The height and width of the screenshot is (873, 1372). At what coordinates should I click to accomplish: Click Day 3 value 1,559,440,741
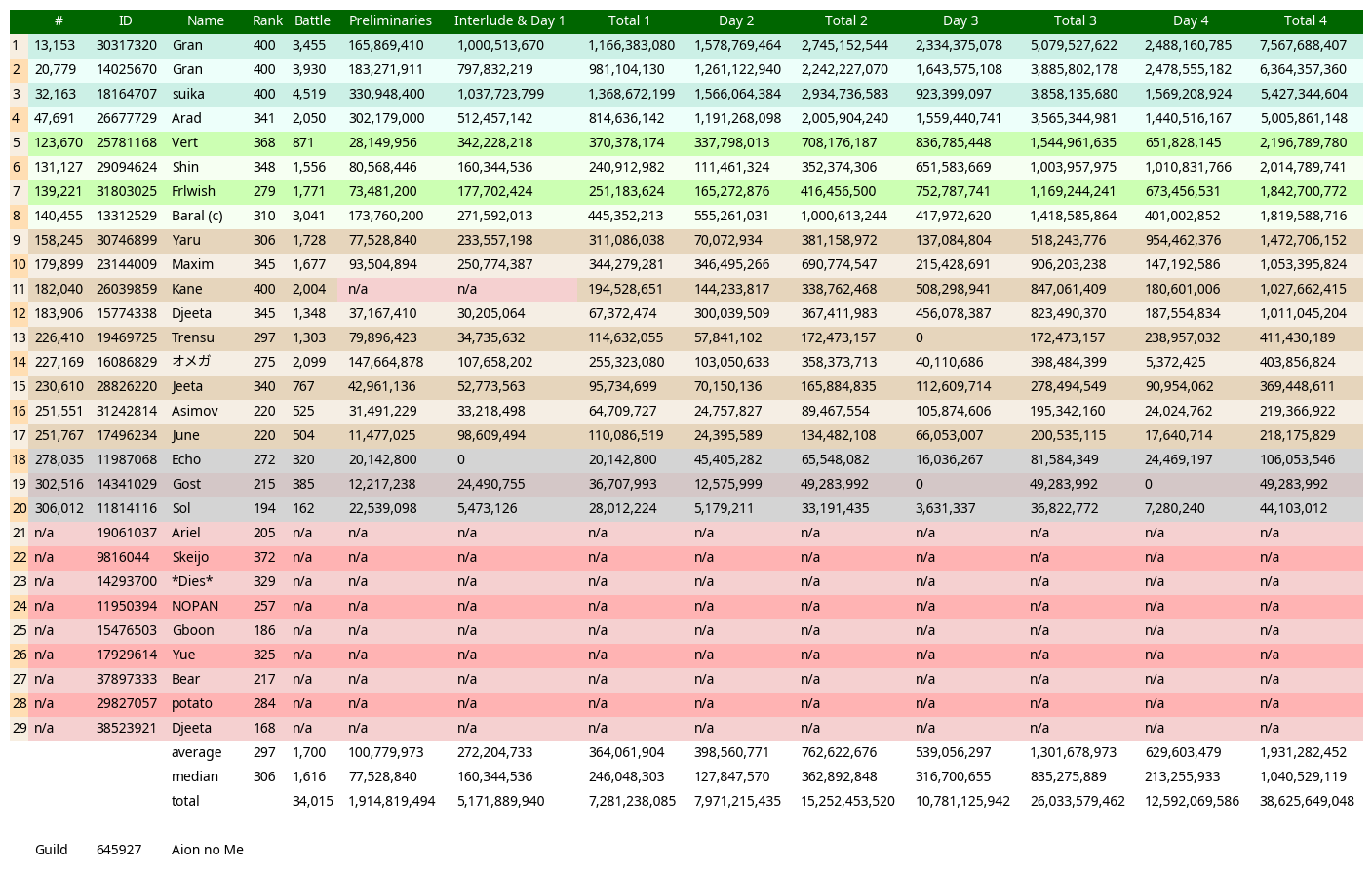pyautogui.click(x=959, y=118)
